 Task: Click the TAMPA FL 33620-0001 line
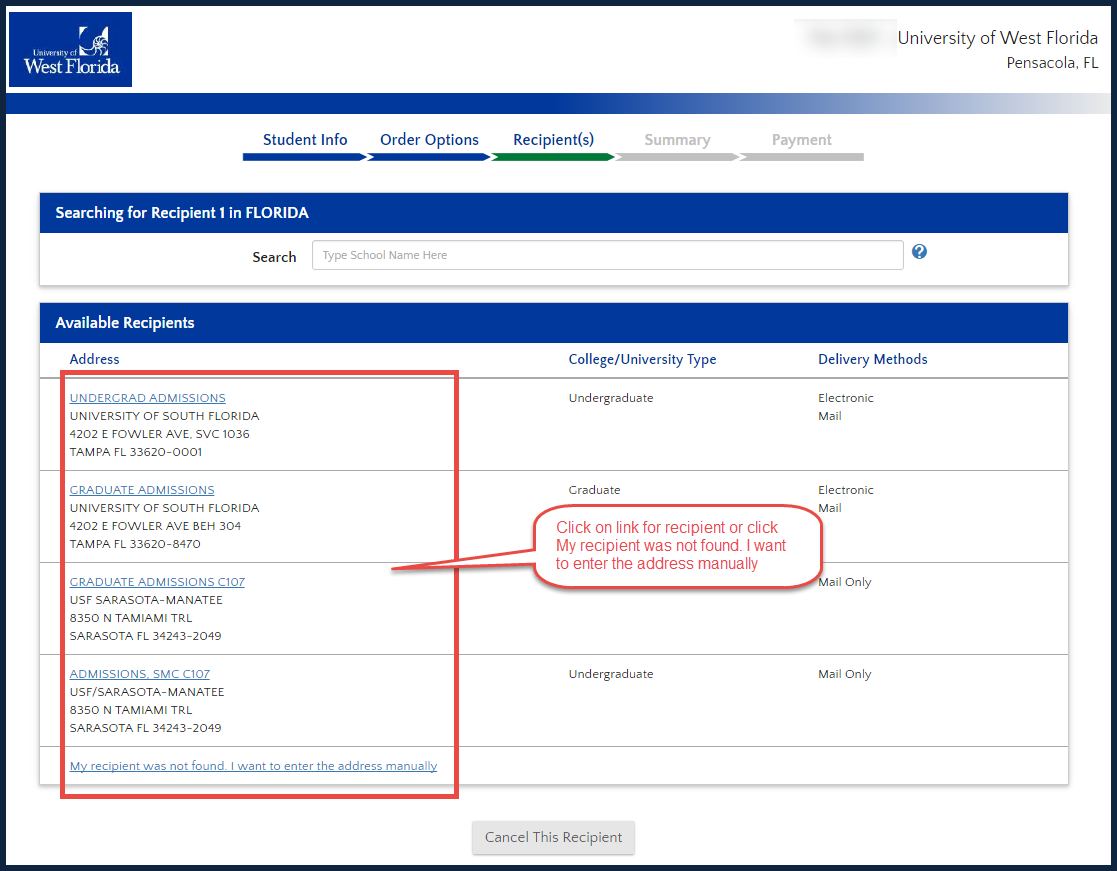136,452
